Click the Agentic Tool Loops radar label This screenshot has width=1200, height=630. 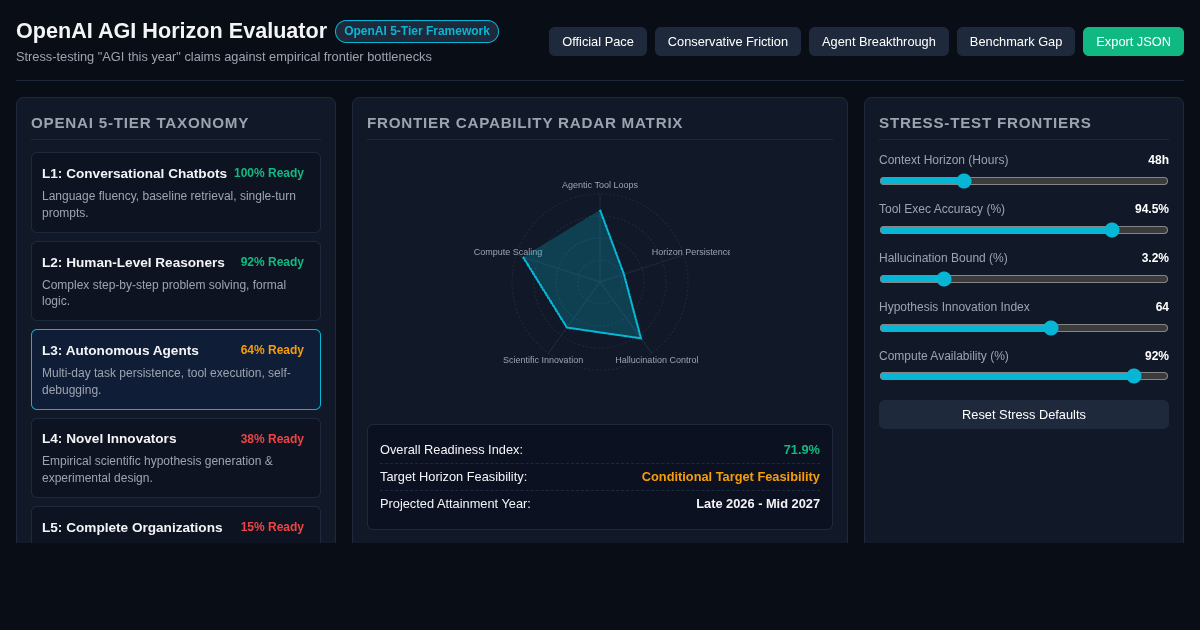point(600,185)
